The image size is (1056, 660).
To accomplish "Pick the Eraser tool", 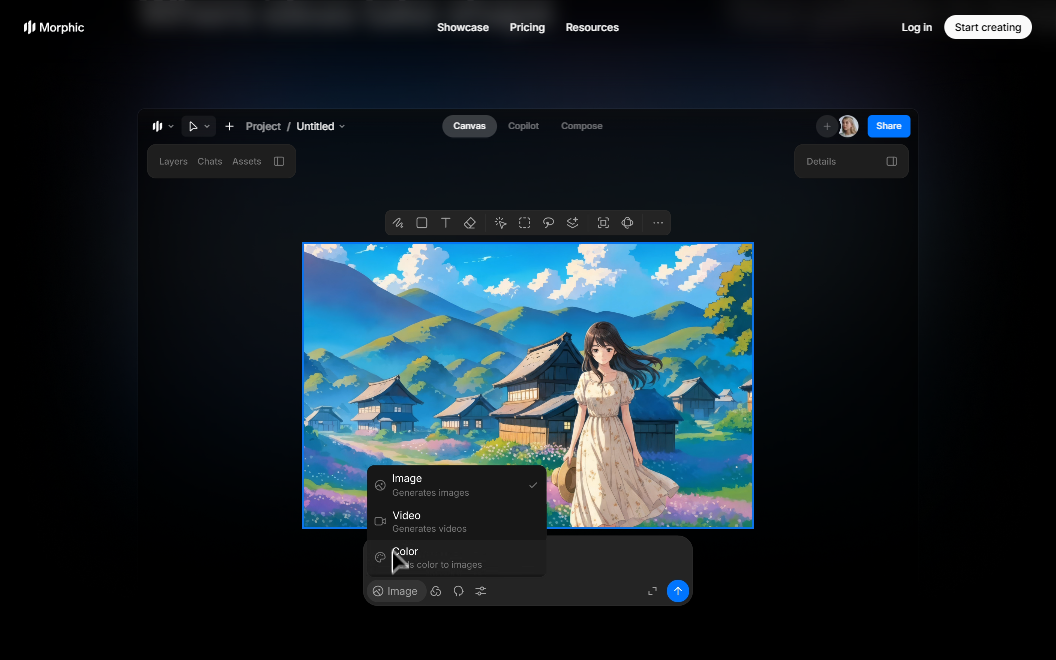I will (470, 223).
